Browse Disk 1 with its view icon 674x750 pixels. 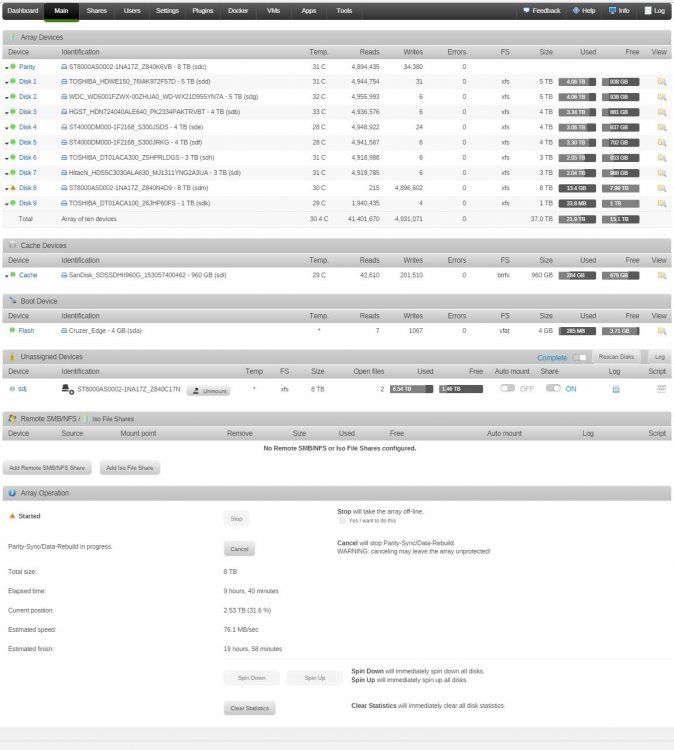click(x=662, y=82)
